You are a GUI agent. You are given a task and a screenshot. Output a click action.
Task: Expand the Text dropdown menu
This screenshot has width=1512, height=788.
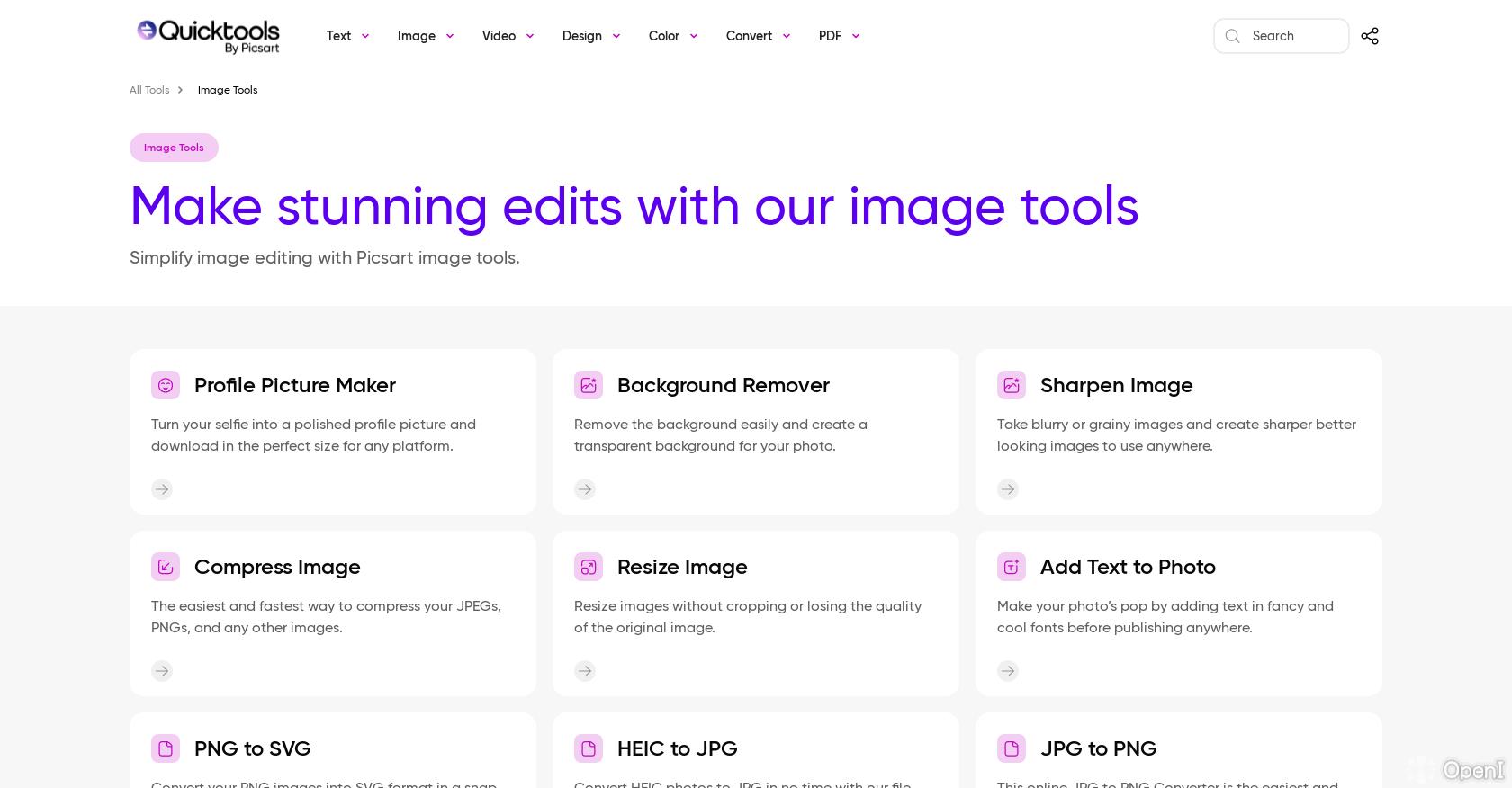347,36
